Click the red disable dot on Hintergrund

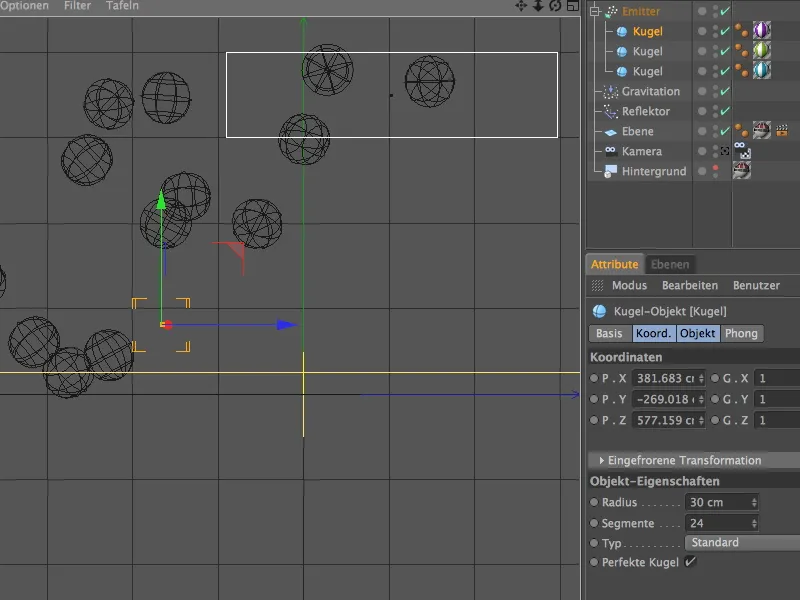714,169
